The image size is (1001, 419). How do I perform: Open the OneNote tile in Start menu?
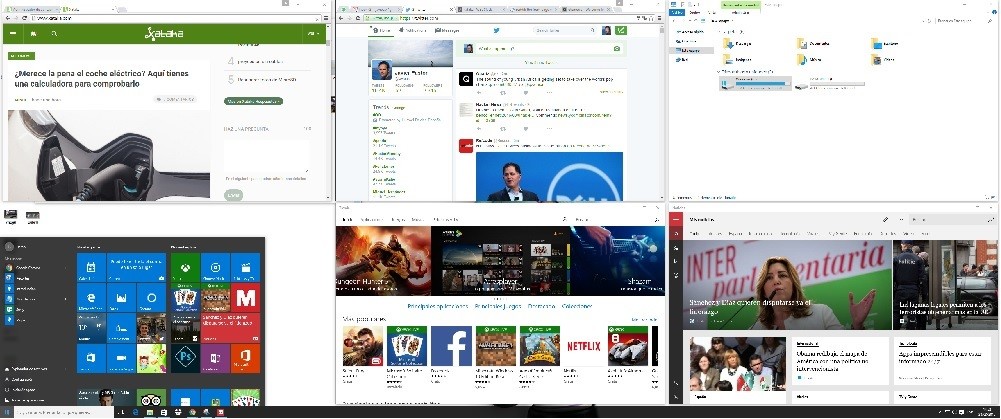(215, 358)
